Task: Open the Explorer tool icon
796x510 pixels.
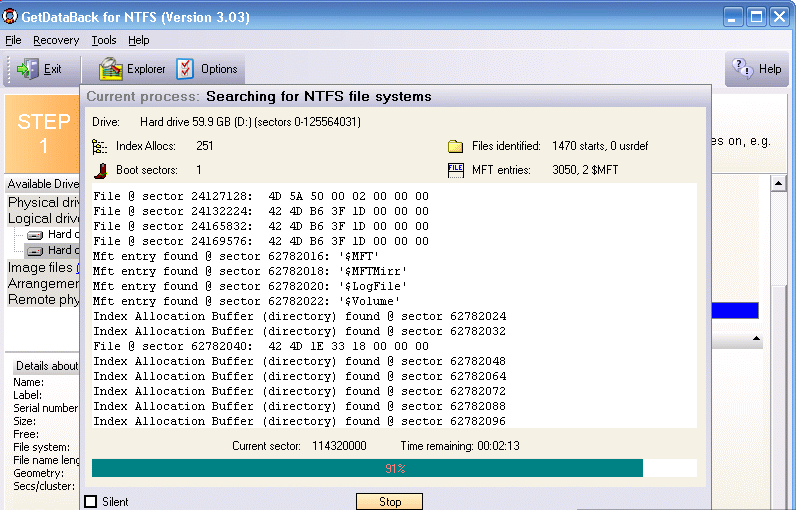Action: click(110, 69)
